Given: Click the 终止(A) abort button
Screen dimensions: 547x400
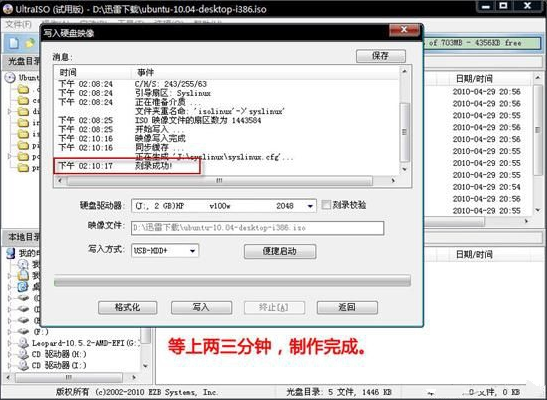Looking at the screenshot, I should coord(274,308).
